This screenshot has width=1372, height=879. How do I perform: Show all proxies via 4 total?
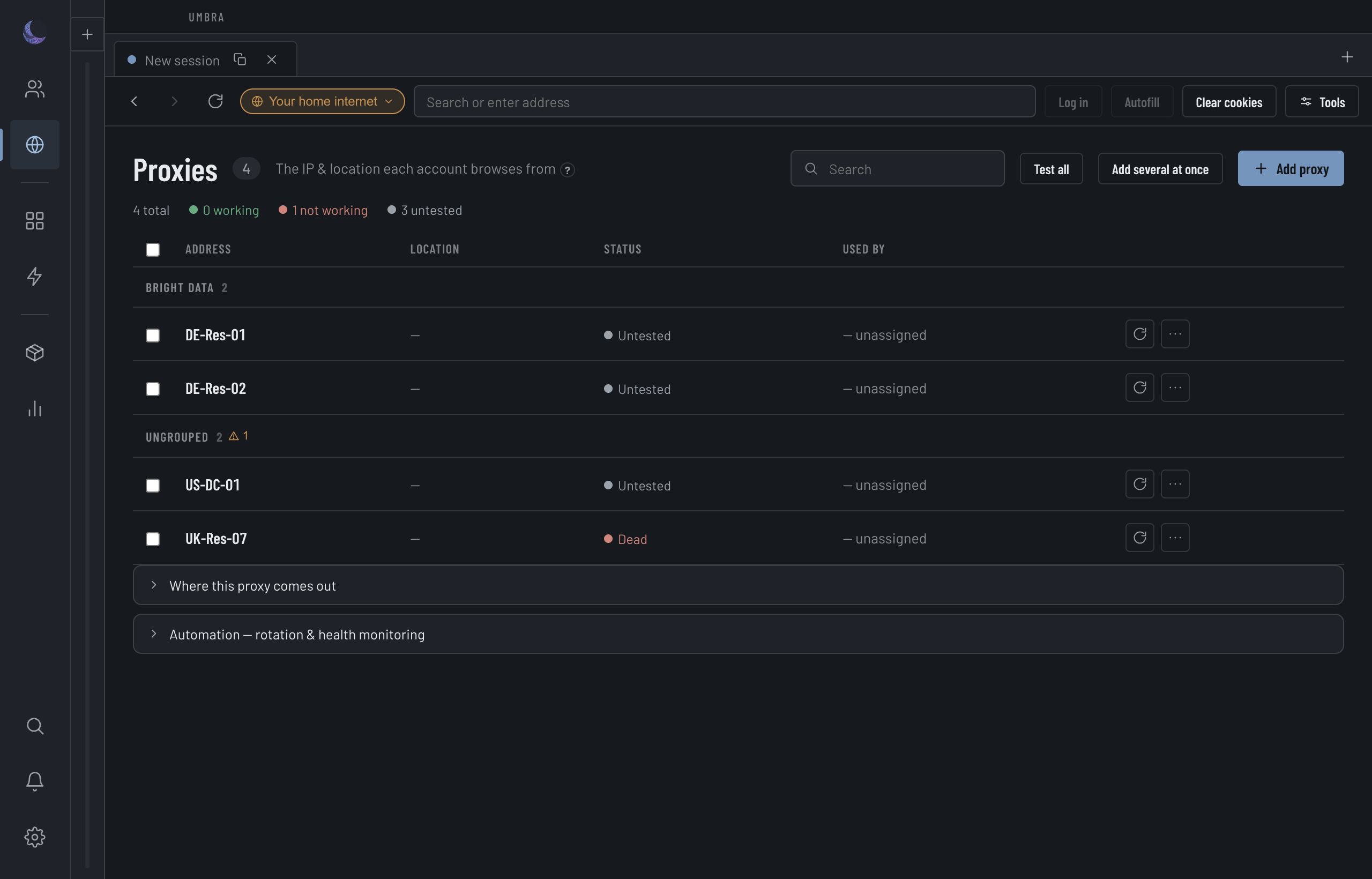coord(151,210)
